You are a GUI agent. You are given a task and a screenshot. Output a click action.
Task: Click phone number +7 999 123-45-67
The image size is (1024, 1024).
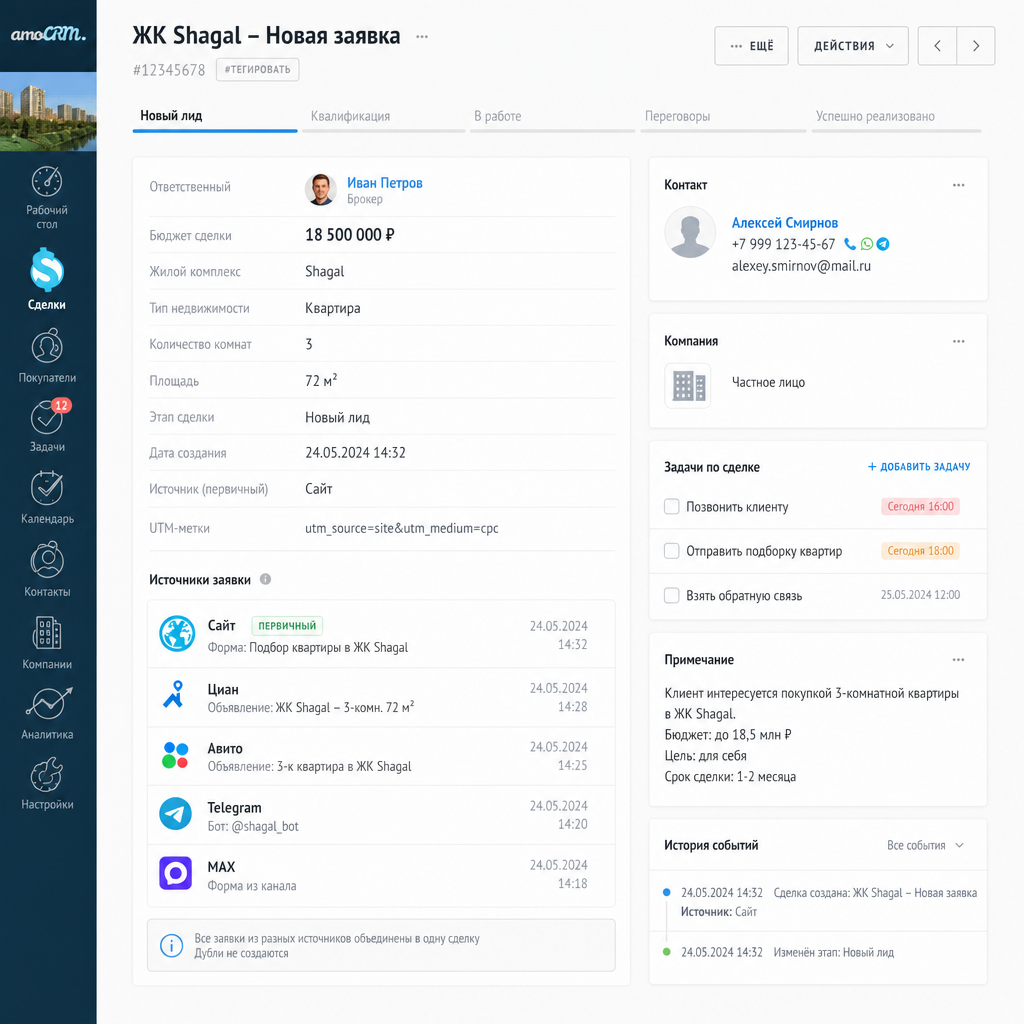783,244
